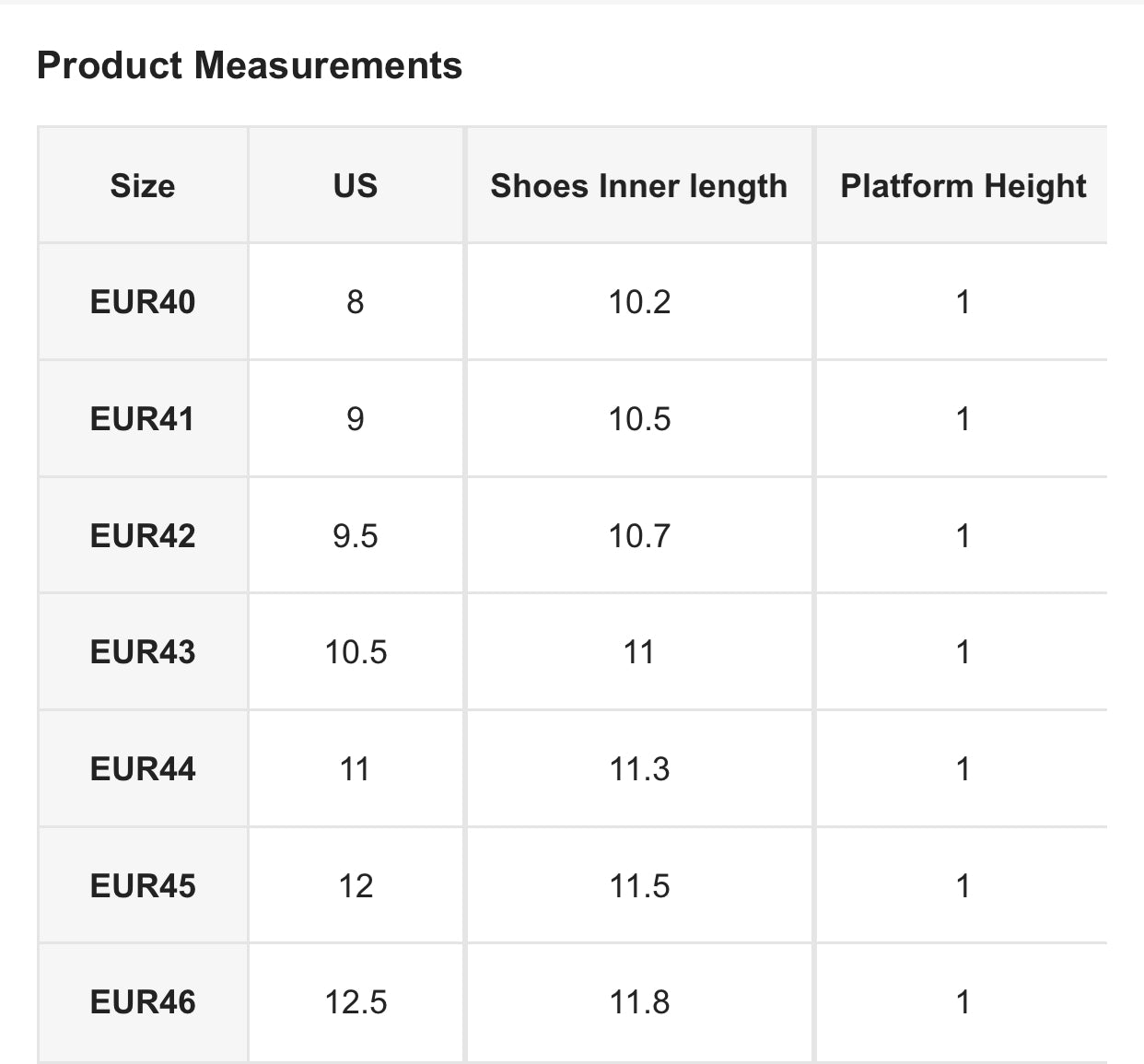
Task: Click the Shoes Inner length header
Action: point(638,186)
